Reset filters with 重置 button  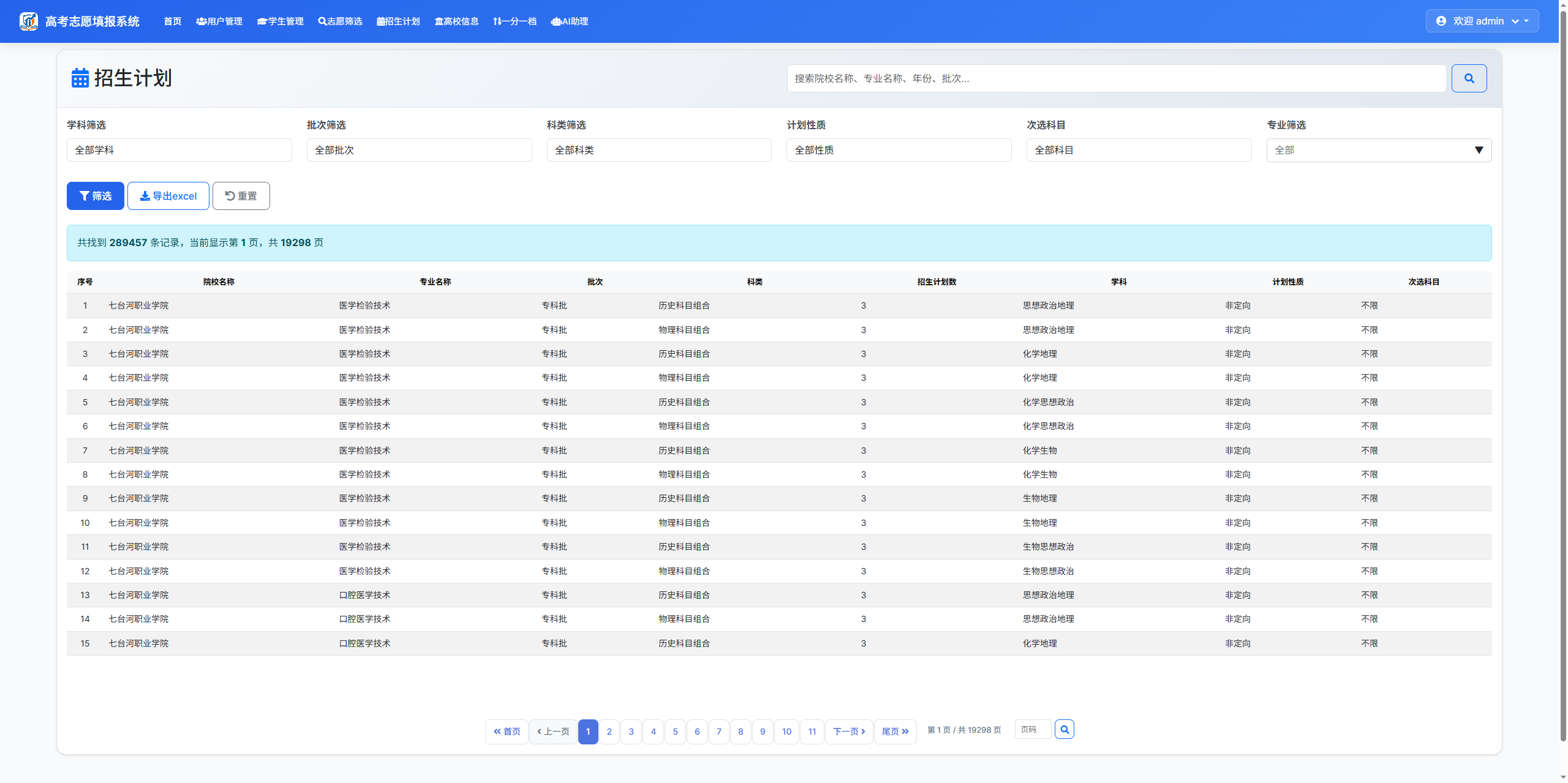(x=241, y=196)
